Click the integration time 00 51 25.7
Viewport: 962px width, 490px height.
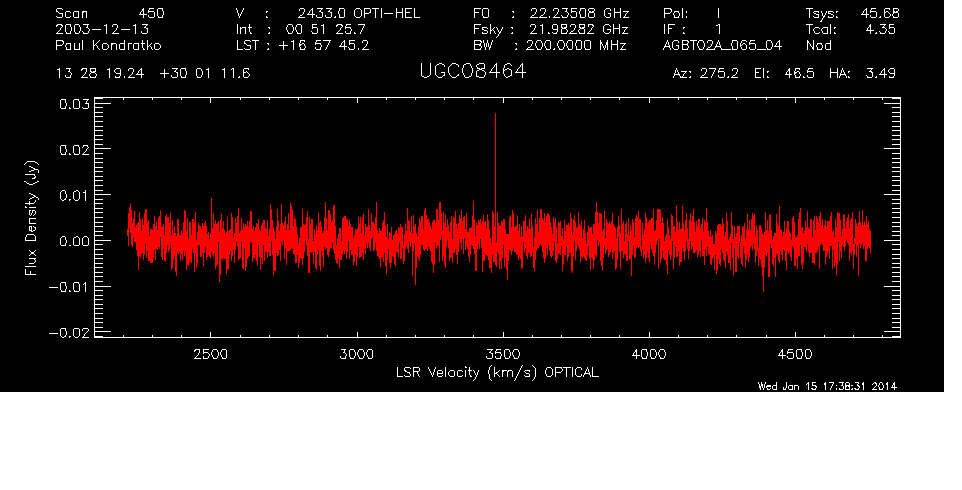pos(326,29)
